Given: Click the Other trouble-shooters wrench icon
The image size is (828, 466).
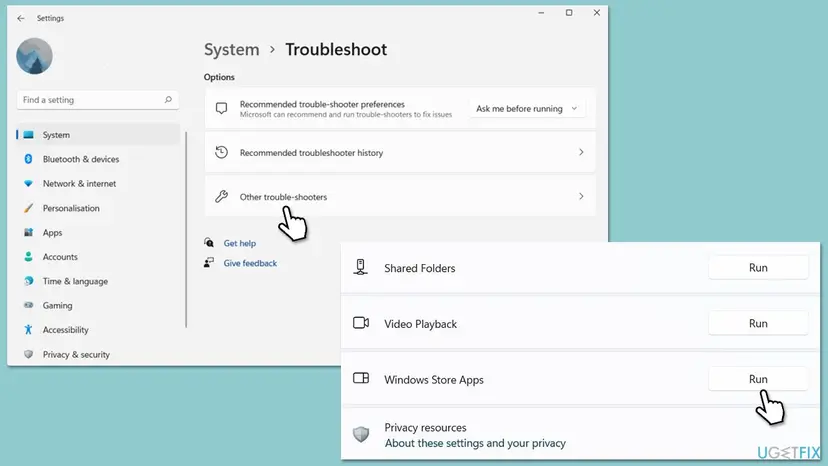Looking at the screenshot, I should [x=222, y=197].
